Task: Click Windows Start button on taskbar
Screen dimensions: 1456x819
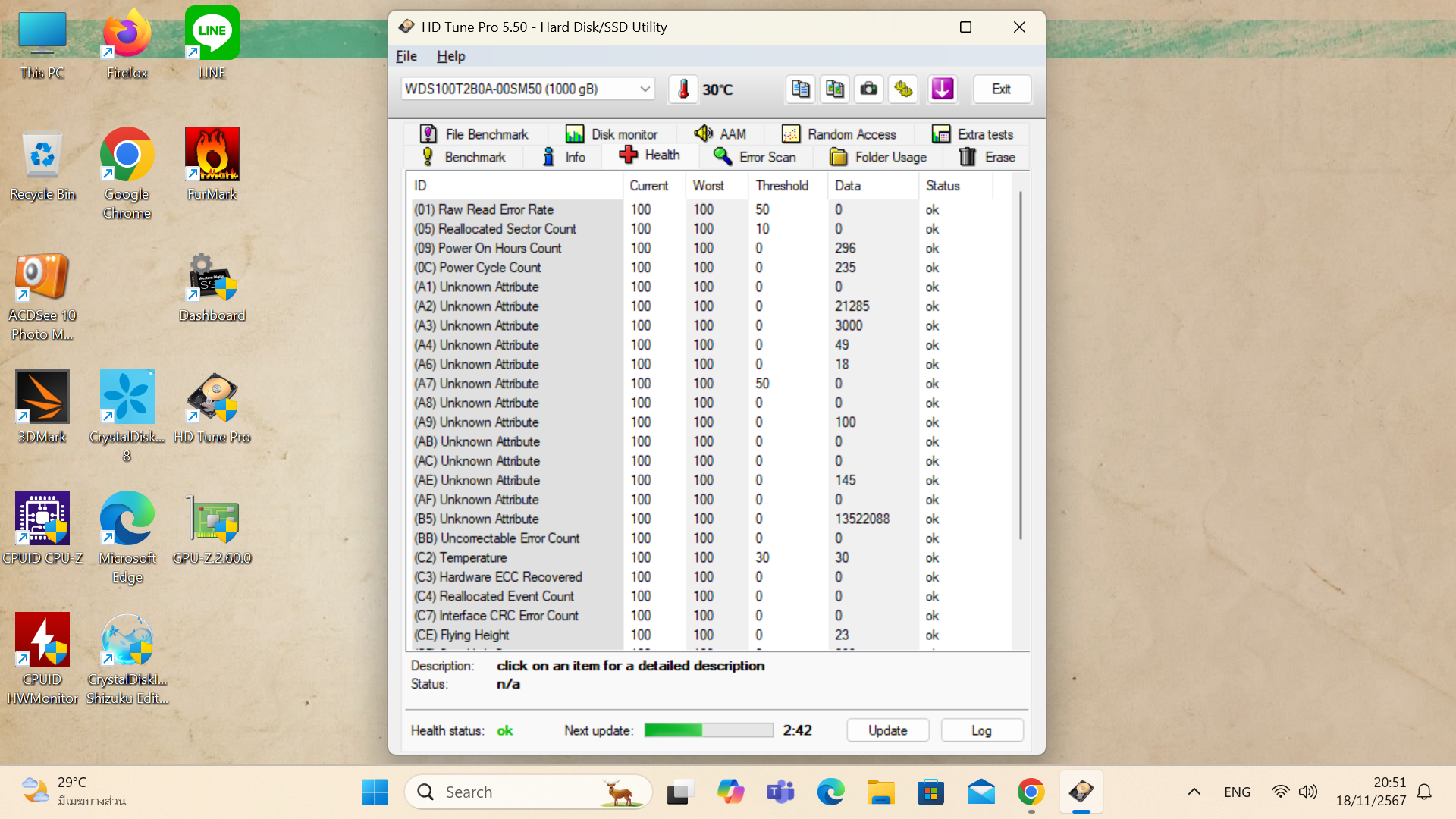Action: [x=375, y=792]
